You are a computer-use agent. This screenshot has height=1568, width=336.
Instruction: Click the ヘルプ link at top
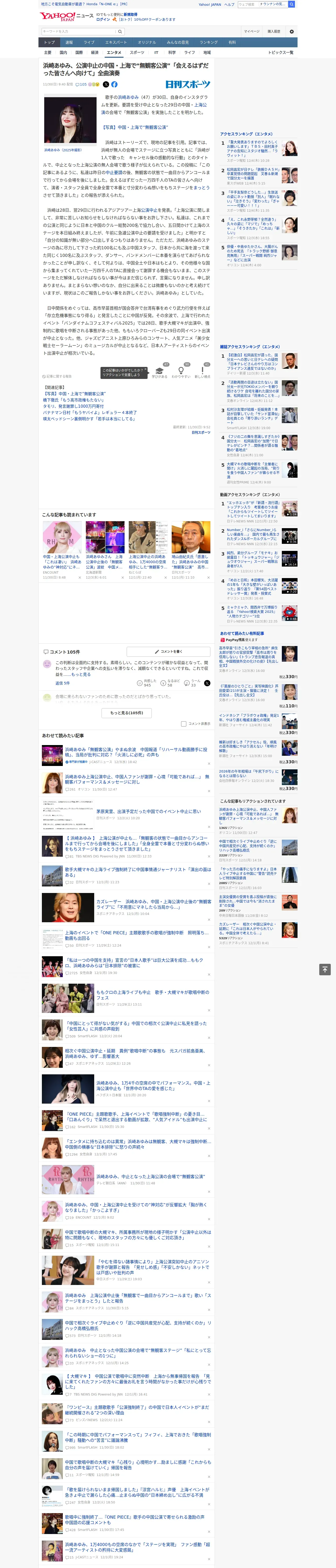pos(229,4)
